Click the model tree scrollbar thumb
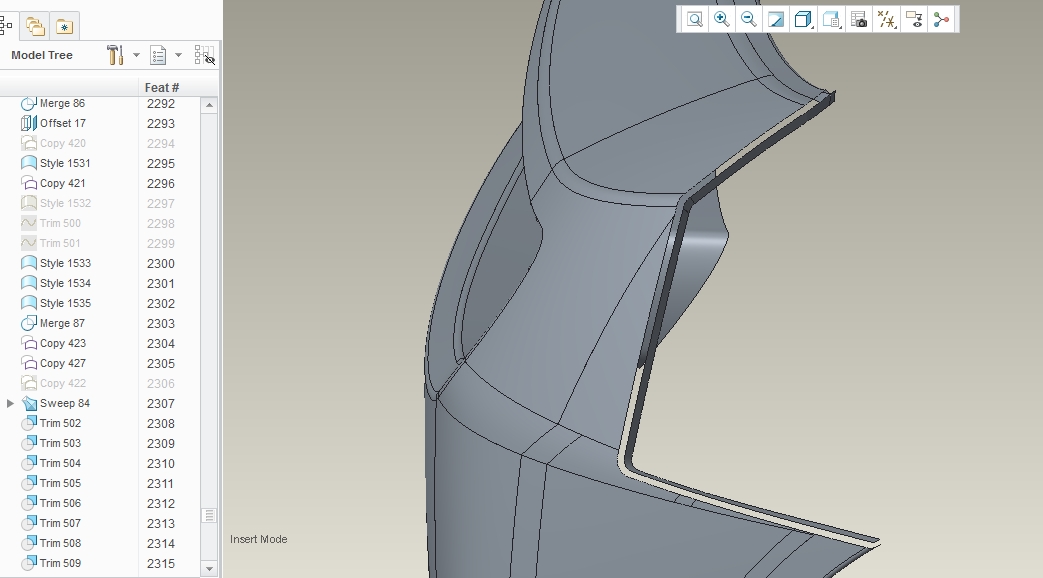This screenshot has width=1043, height=578. pyautogui.click(x=209, y=515)
